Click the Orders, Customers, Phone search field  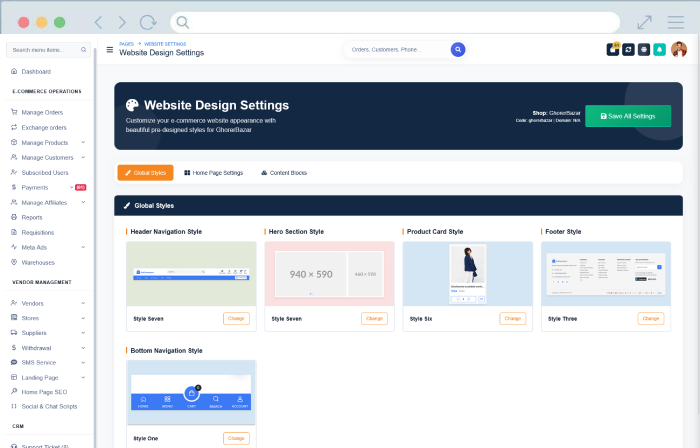pos(397,49)
